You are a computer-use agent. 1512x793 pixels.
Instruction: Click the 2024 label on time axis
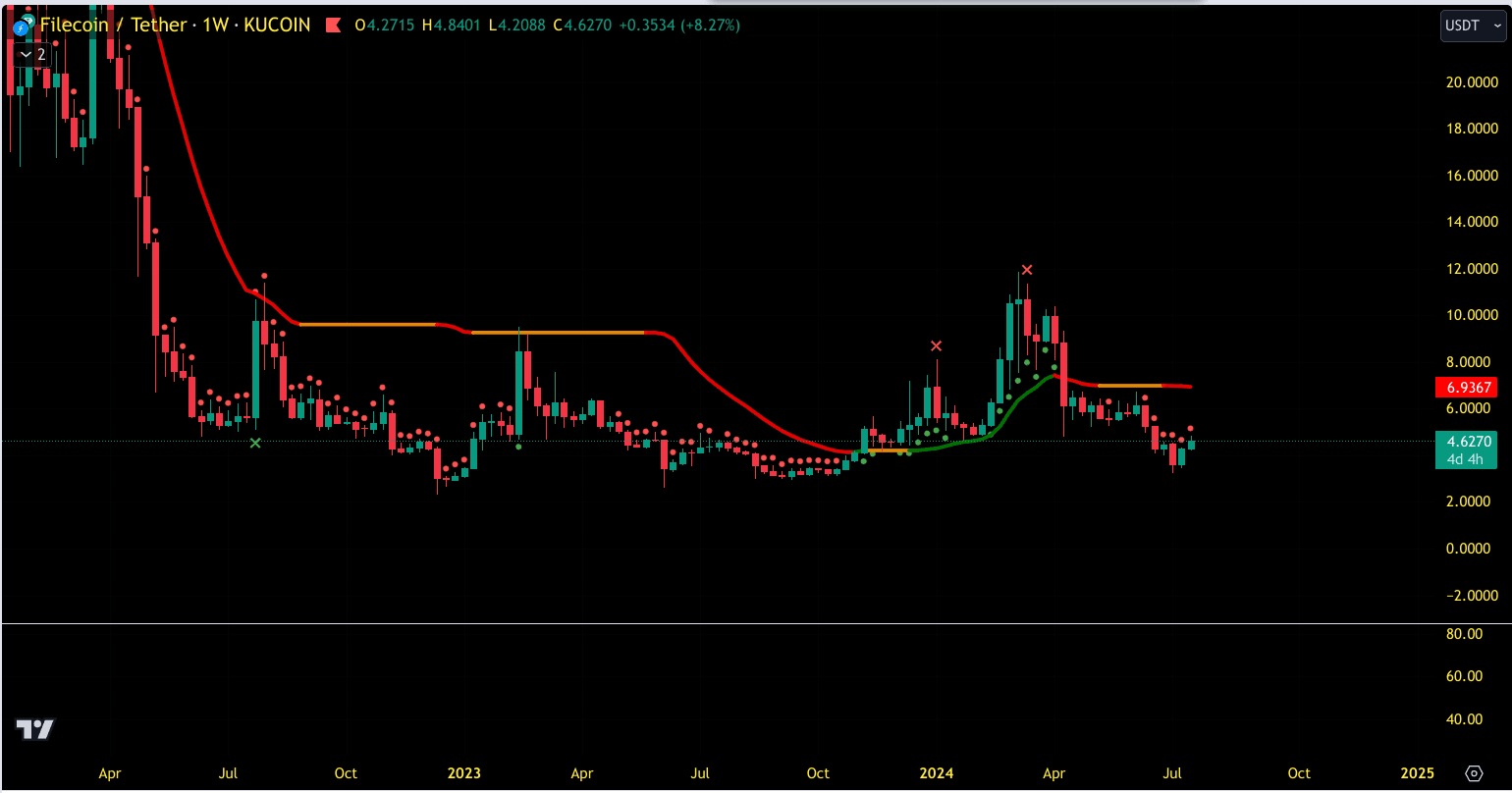[x=937, y=773]
